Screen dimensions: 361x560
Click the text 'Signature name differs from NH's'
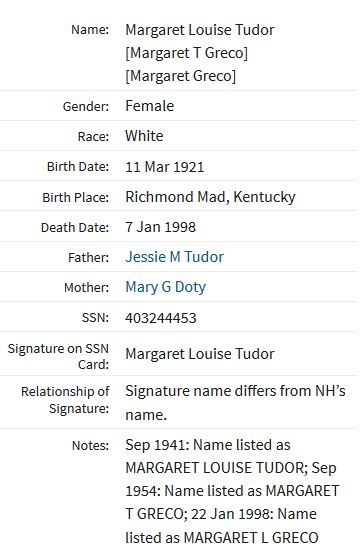point(235,391)
